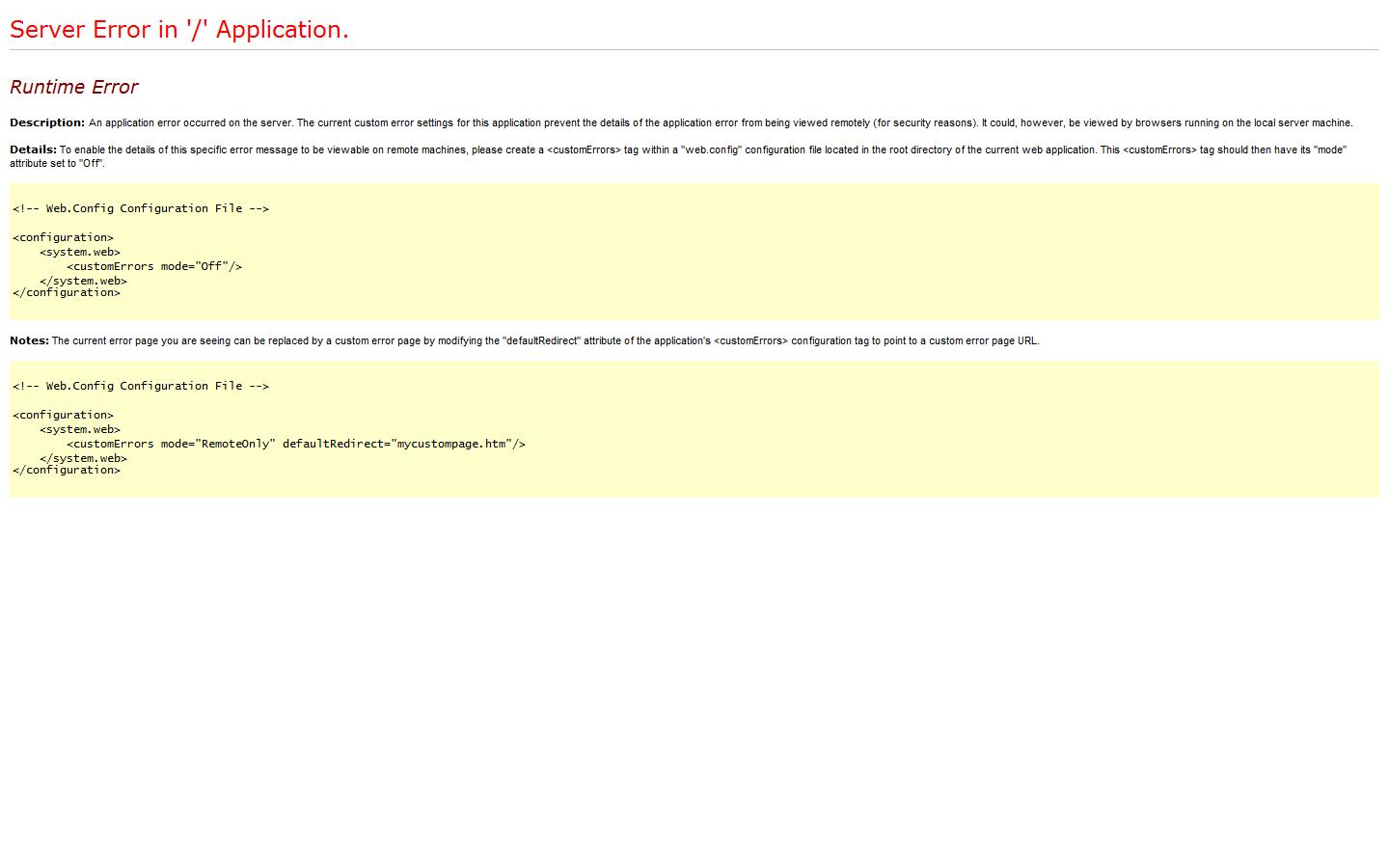The width and height of the screenshot is (1389, 868).
Task: Click the bold 'Details:' label
Action: click(x=33, y=149)
